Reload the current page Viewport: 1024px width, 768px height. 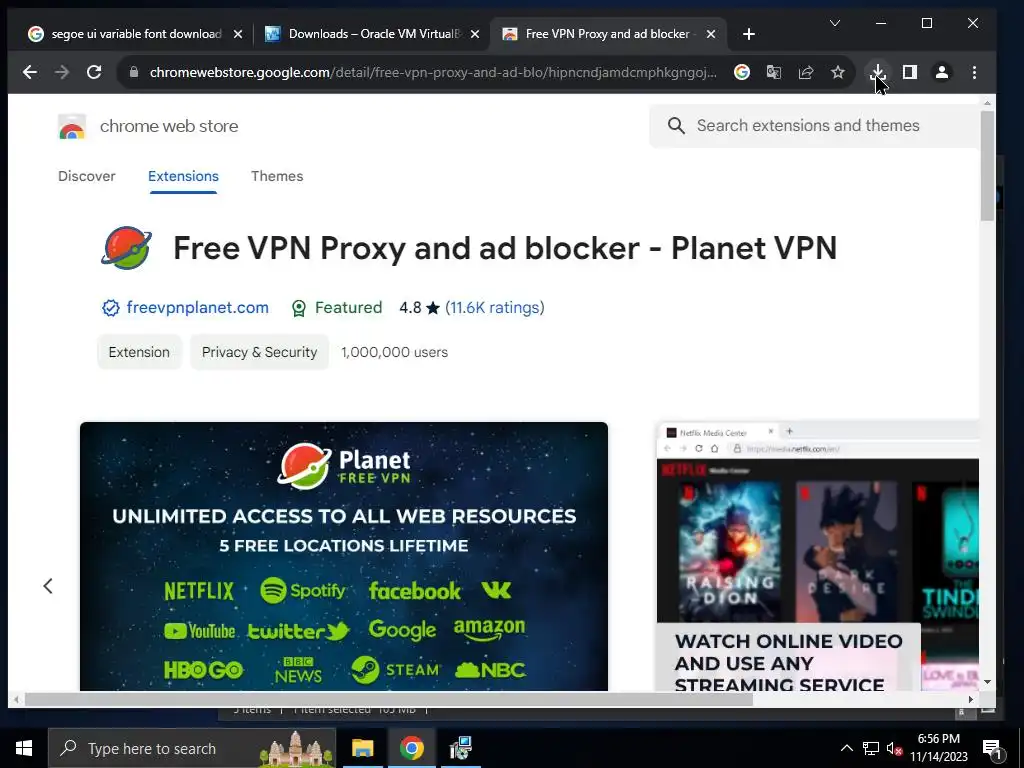click(x=94, y=72)
